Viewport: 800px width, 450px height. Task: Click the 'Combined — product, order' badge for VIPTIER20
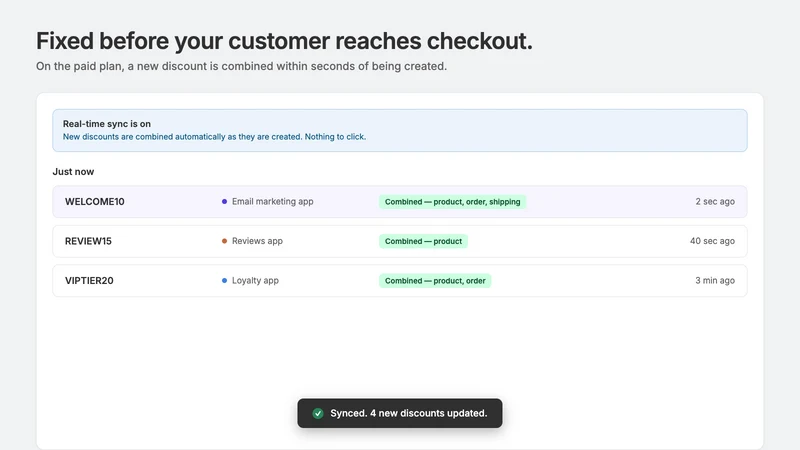pyautogui.click(x=435, y=281)
